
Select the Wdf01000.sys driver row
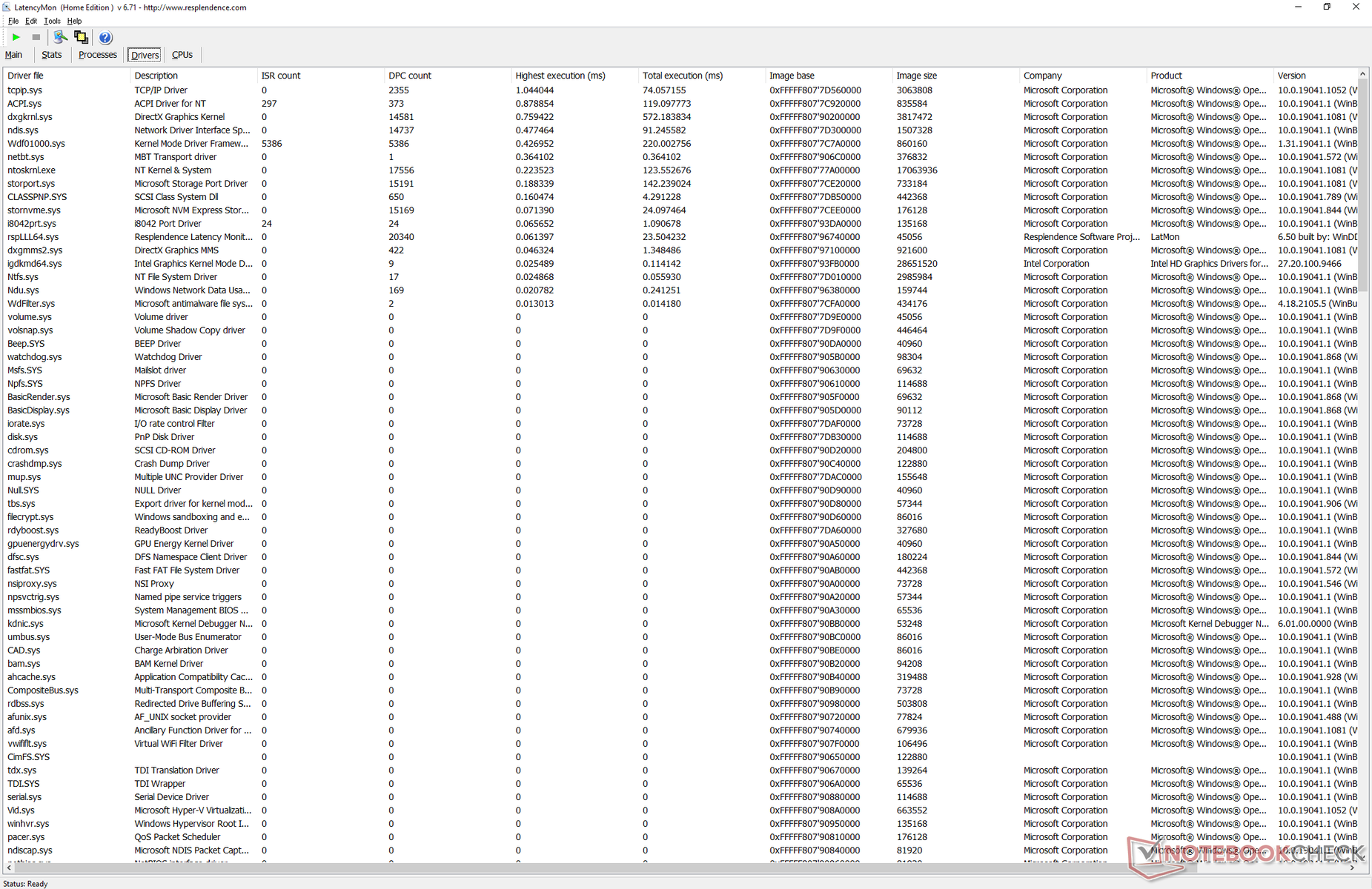click(x=680, y=144)
